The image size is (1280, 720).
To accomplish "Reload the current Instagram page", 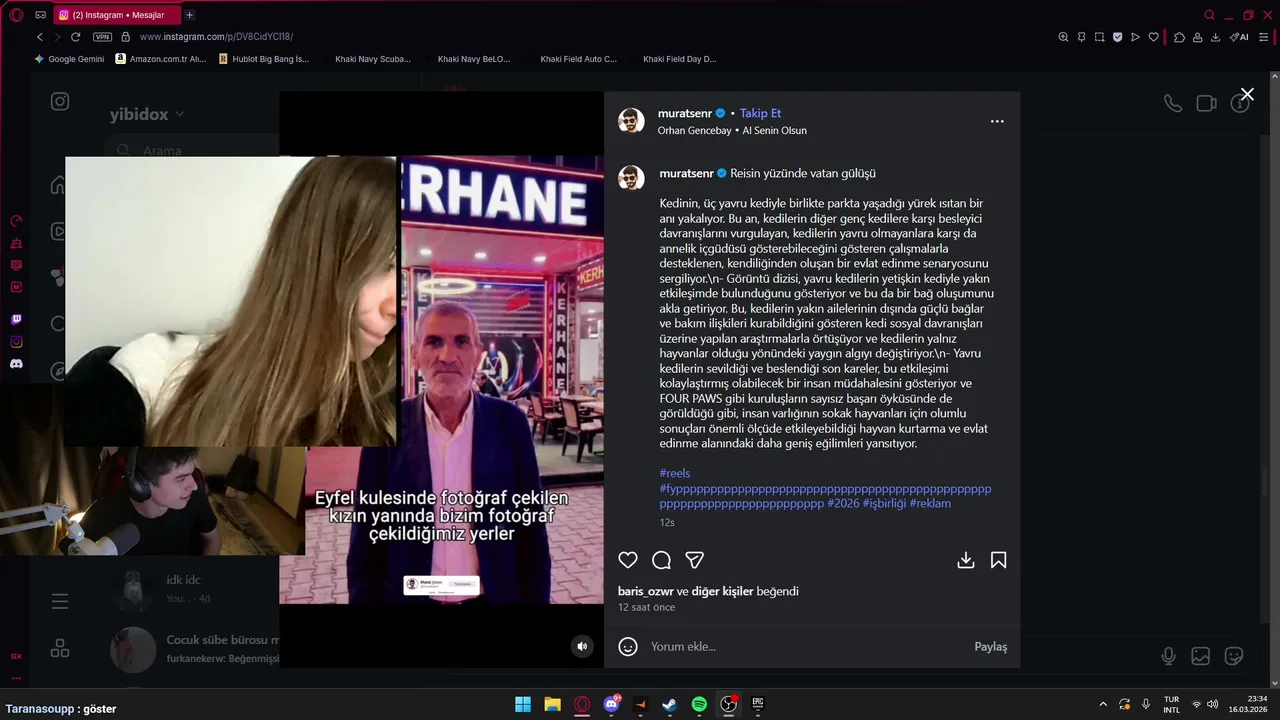I will tap(75, 37).
